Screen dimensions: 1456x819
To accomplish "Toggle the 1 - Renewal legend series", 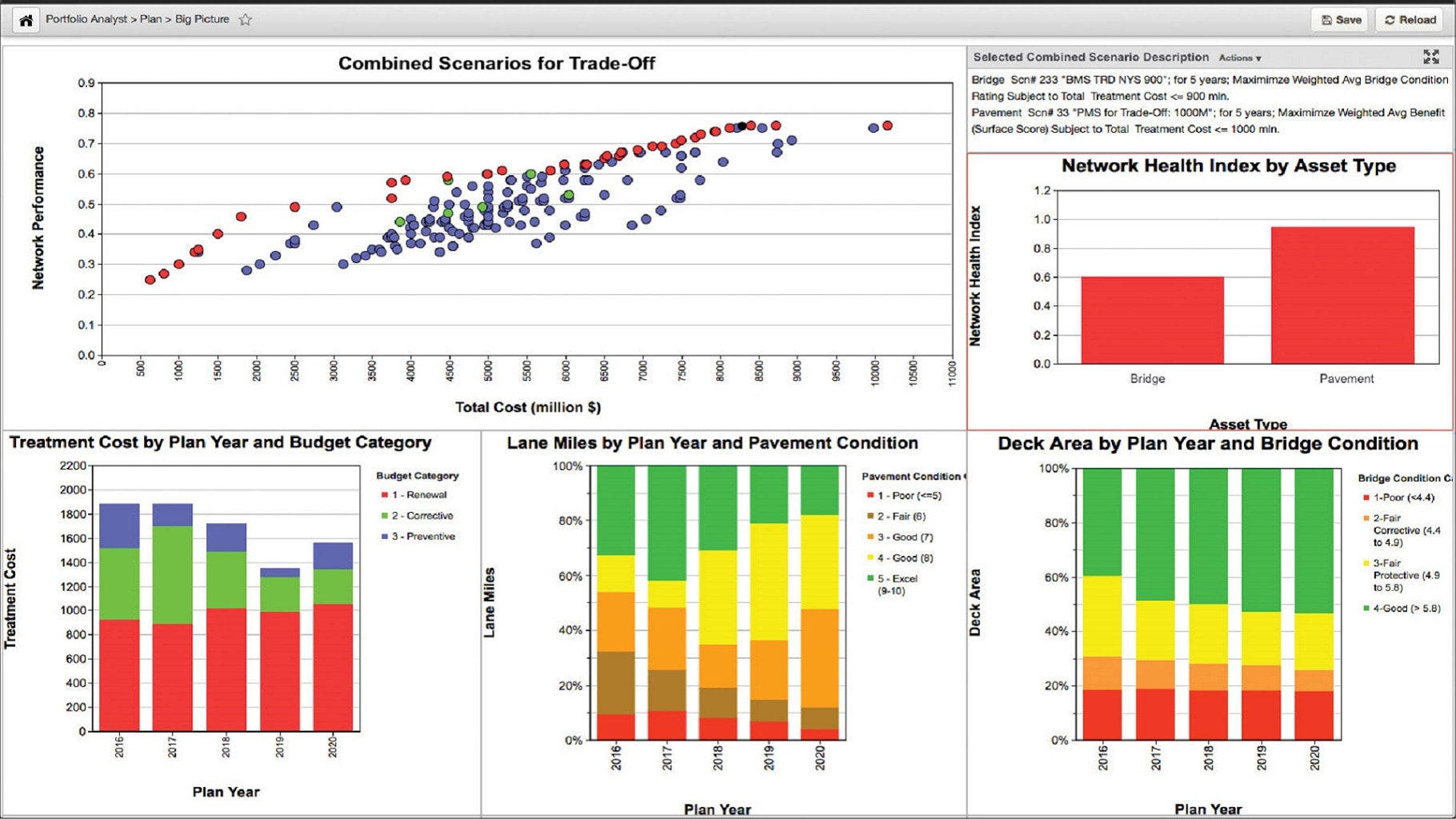I will pos(418,495).
